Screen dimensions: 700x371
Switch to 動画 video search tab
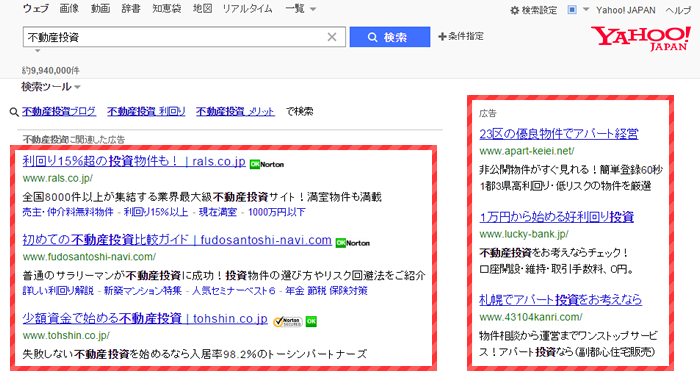(100, 8)
